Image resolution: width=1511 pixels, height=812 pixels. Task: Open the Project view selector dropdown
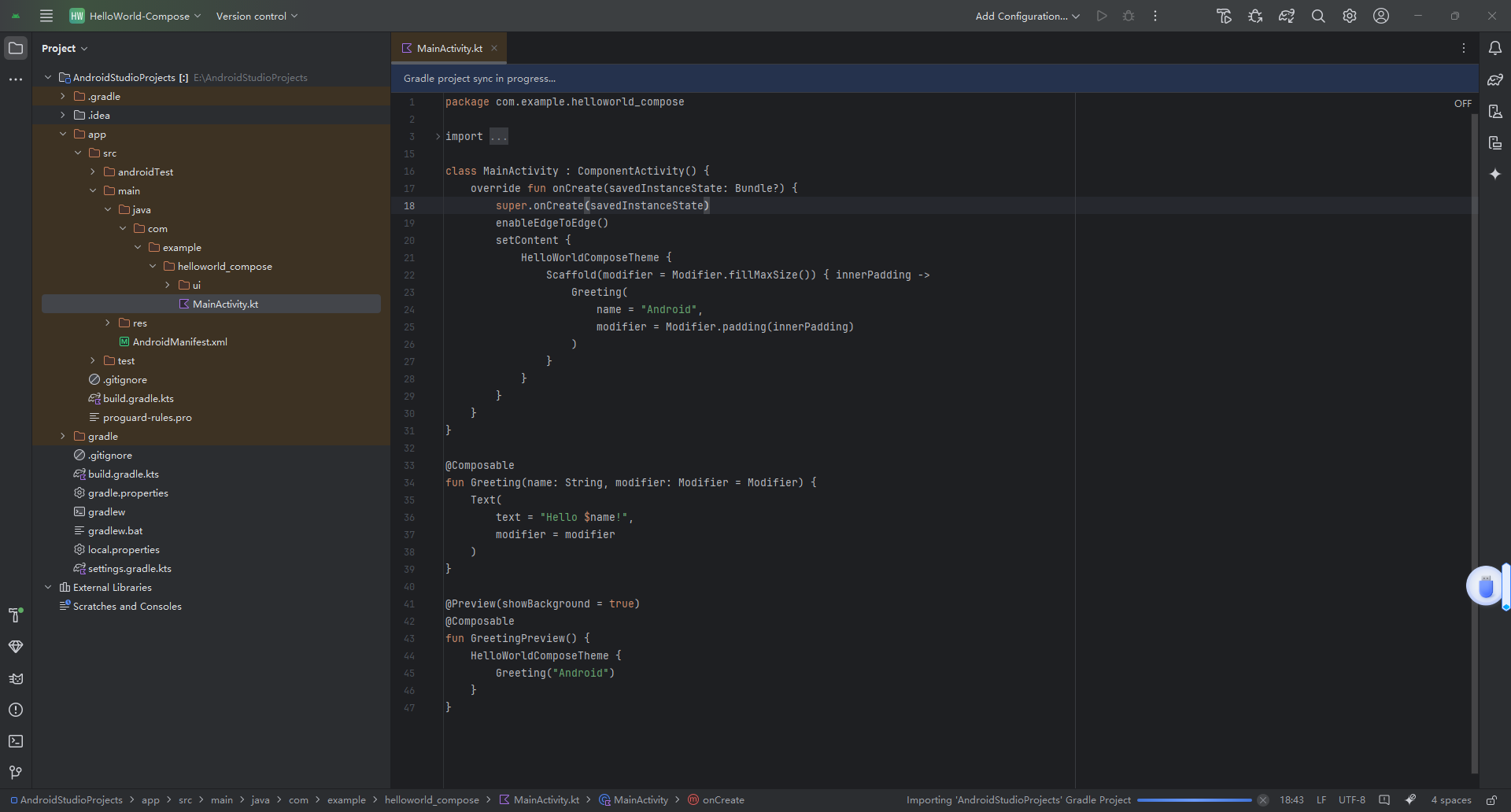pos(65,48)
